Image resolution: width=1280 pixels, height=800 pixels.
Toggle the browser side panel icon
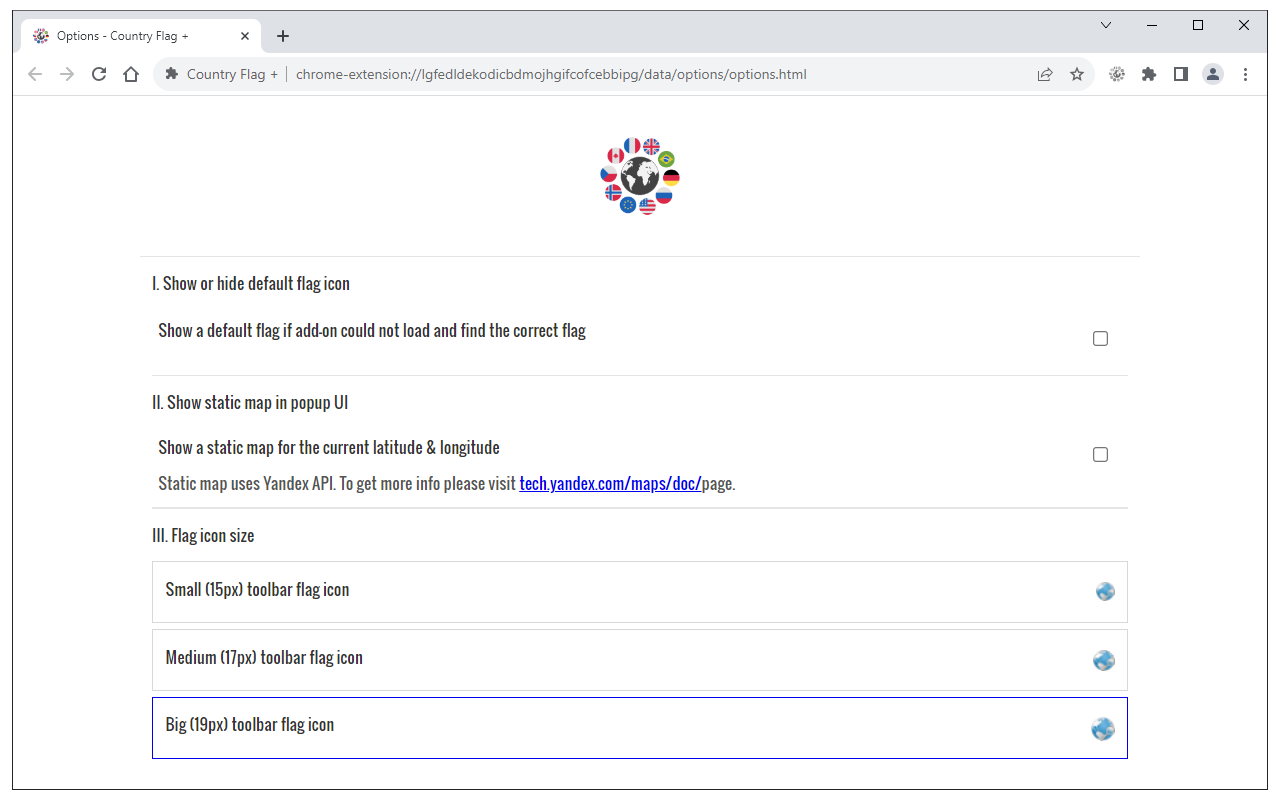tap(1181, 74)
